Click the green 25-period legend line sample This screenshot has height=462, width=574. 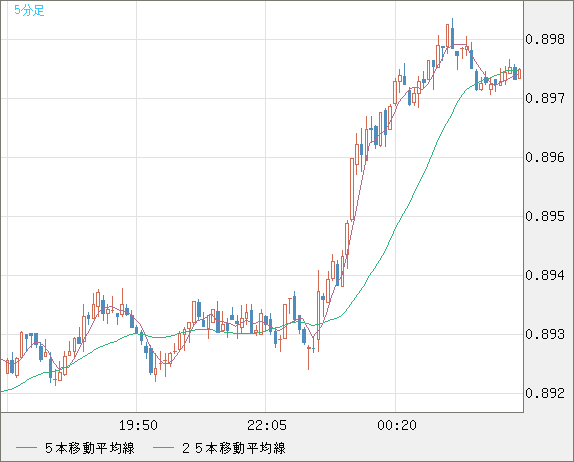163,448
